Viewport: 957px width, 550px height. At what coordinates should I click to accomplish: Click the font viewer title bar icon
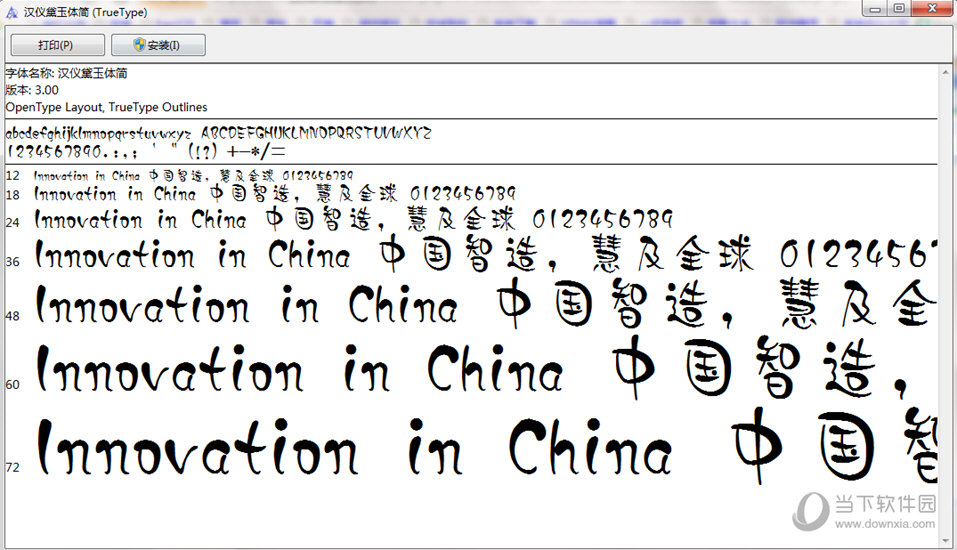tap(11, 12)
